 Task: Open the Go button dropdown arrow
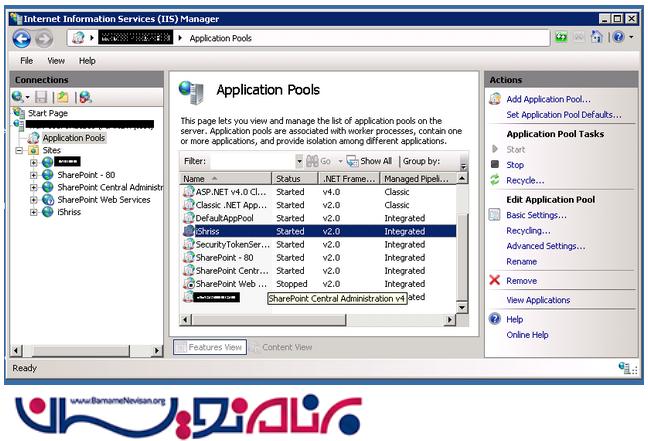click(x=340, y=161)
